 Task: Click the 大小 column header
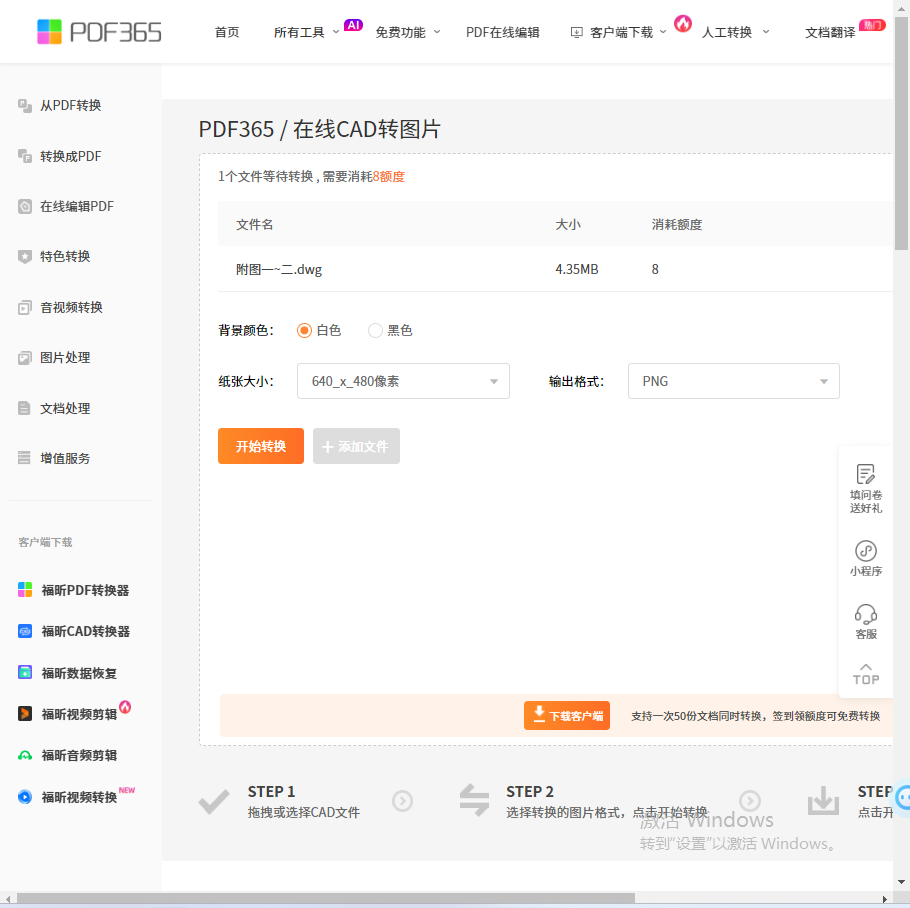(x=568, y=225)
